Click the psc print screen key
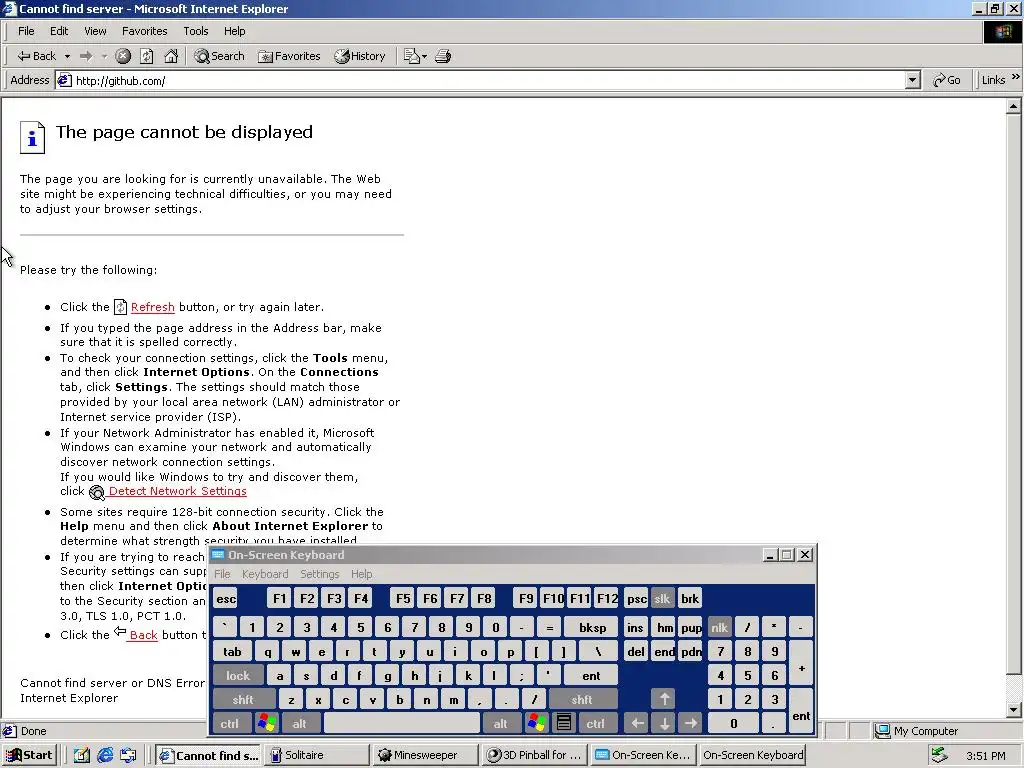 click(636, 598)
